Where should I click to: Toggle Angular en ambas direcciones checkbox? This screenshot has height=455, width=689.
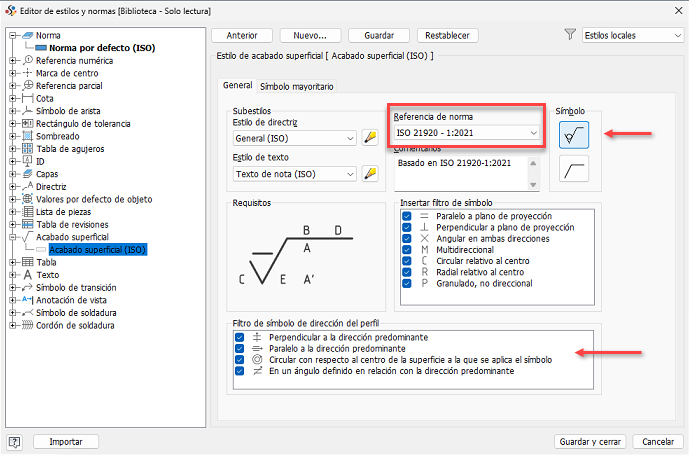pos(407,239)
